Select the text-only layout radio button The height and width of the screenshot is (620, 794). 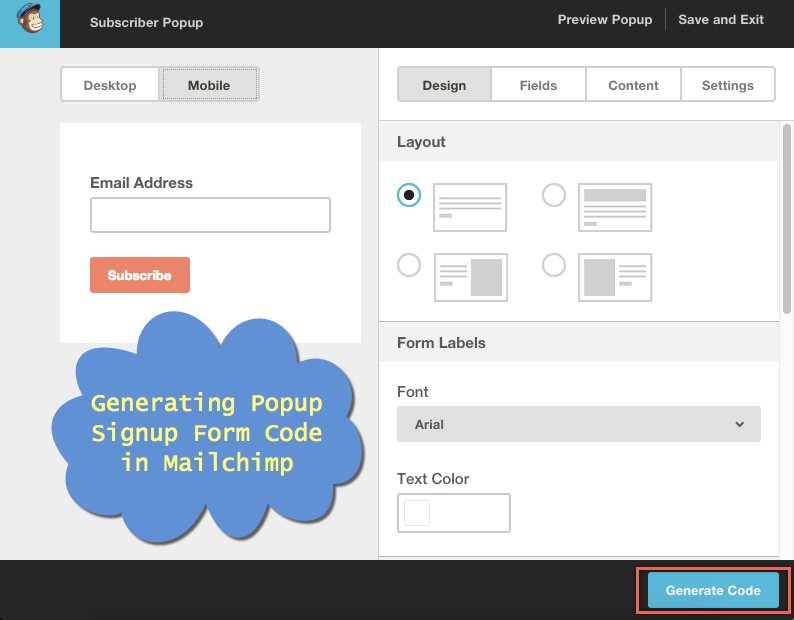pyautogui.click(x=409, y=195)
